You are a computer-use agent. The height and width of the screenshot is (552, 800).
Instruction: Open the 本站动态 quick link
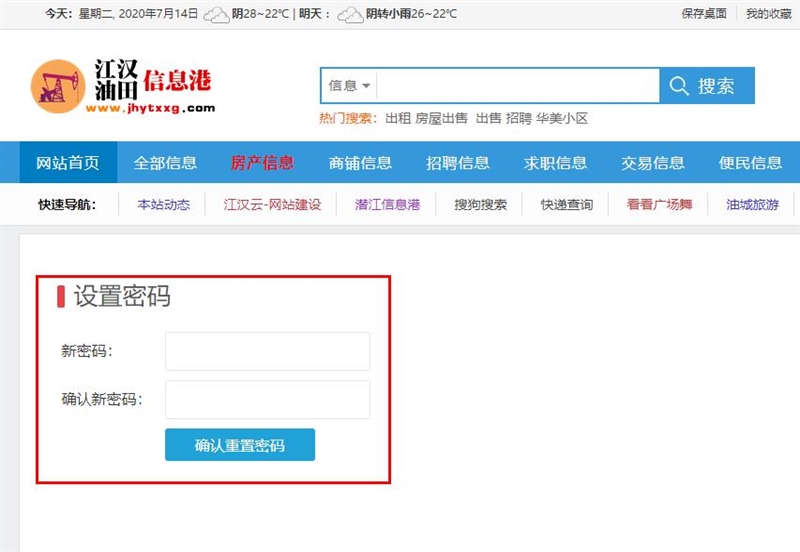(163, 205)
